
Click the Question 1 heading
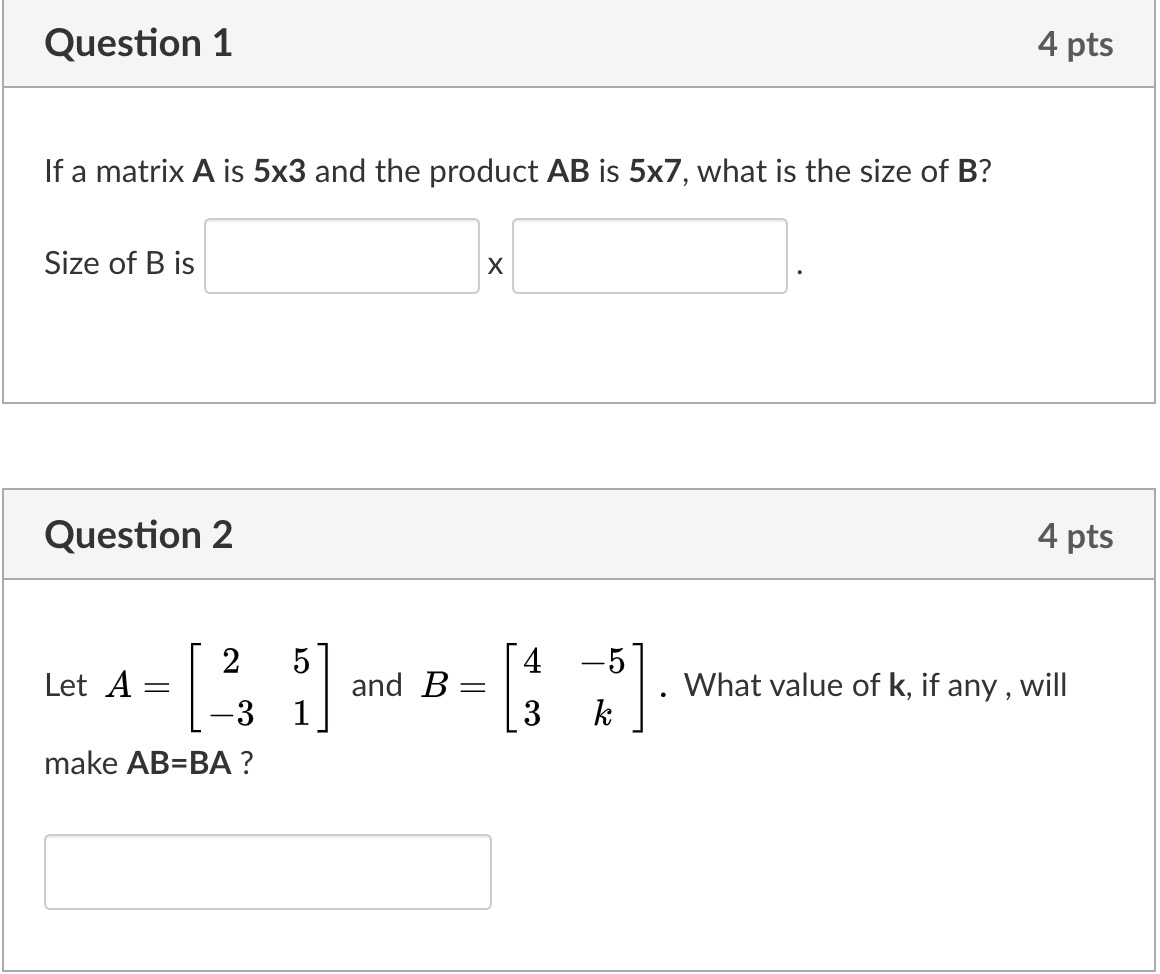[138, 43]
